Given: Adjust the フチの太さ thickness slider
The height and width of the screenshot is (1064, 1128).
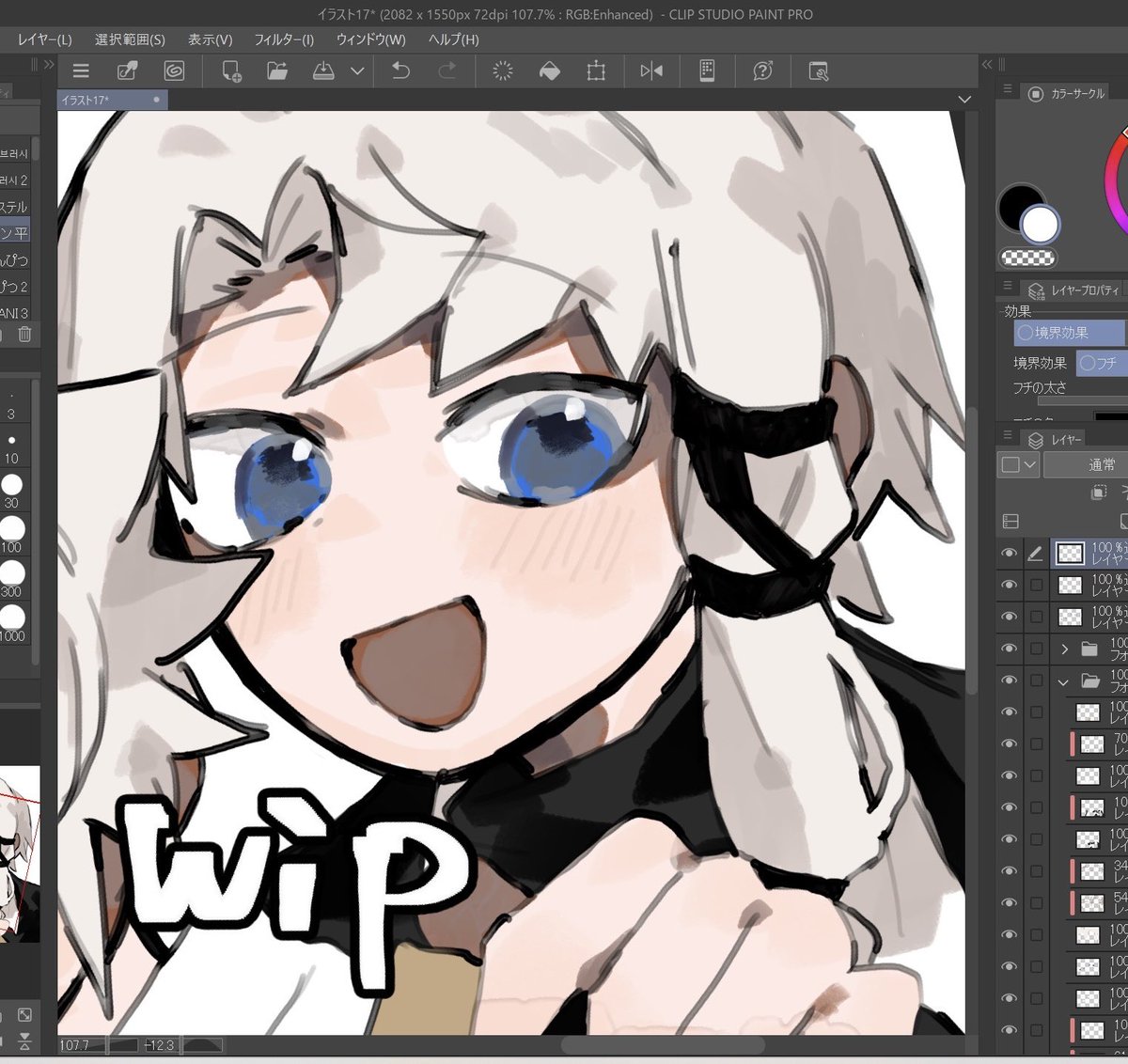Looking at the screenshot, I should [x=1081, y=400].
